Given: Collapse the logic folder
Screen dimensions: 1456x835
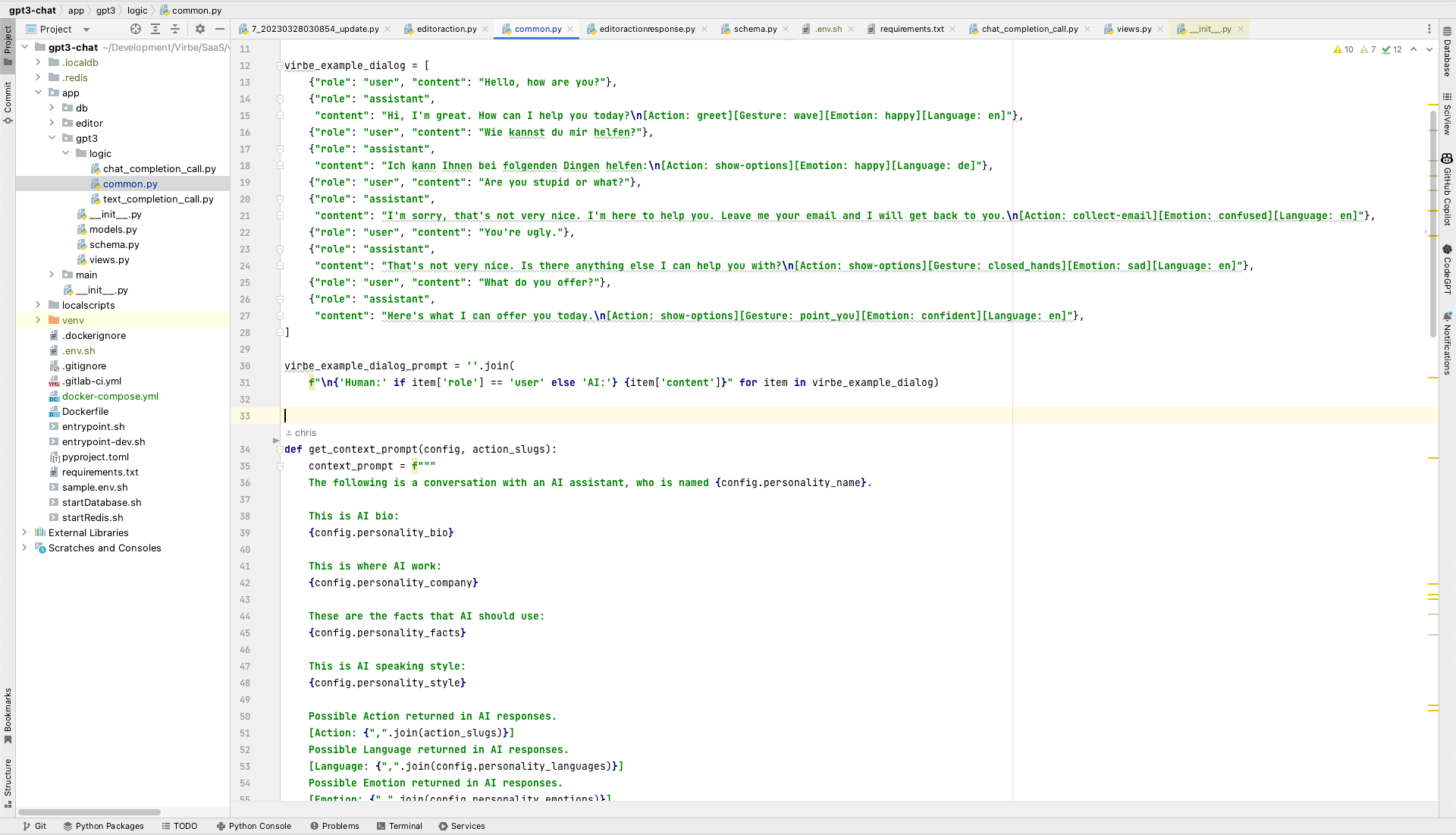Looking at the screenshot, I should coord(66,153).
